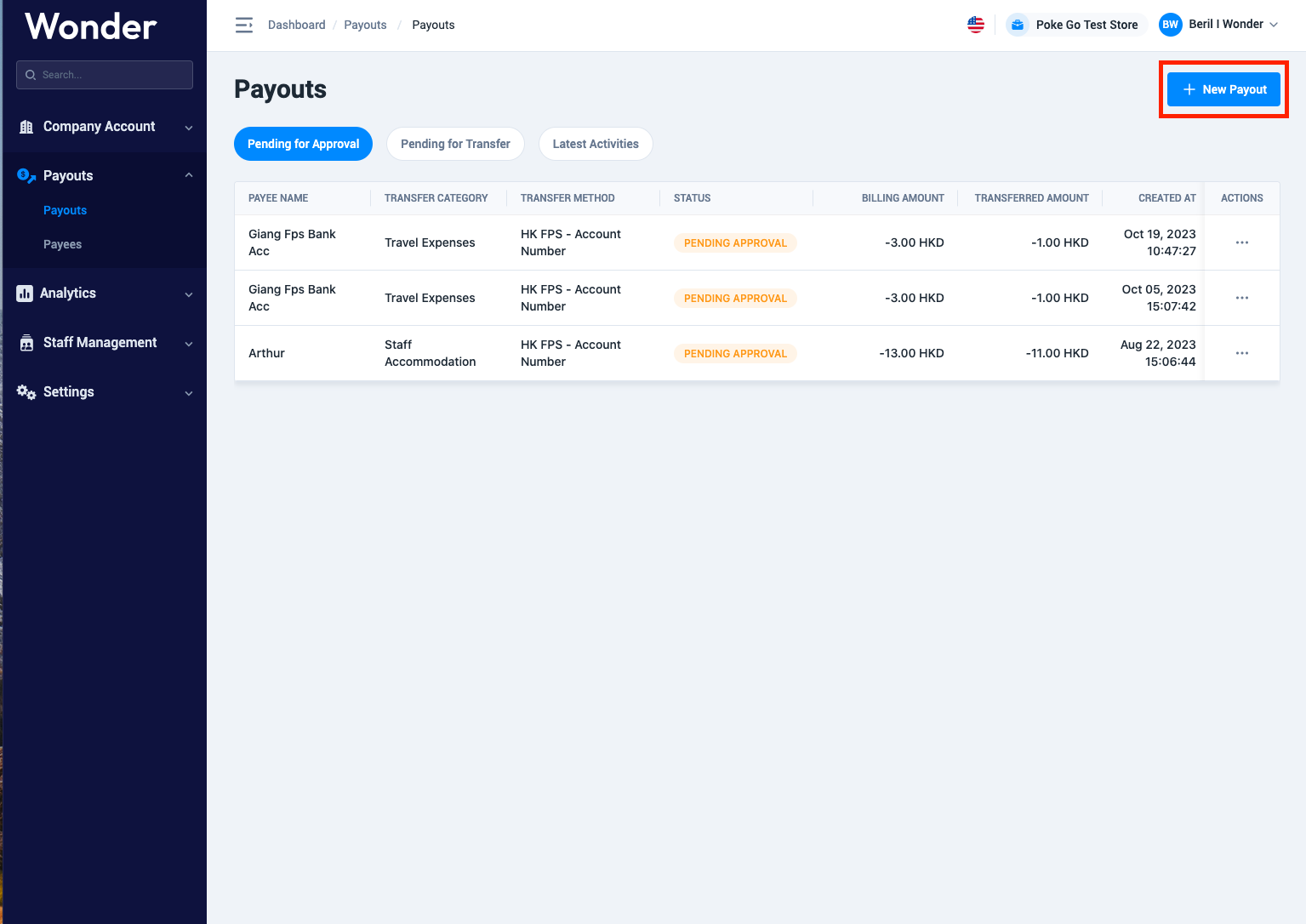This screenshot has height=924, width=1306.
Task: Click the first Payouts breadcrumb link
Action: pyautogui.click(x=365, y=25)
